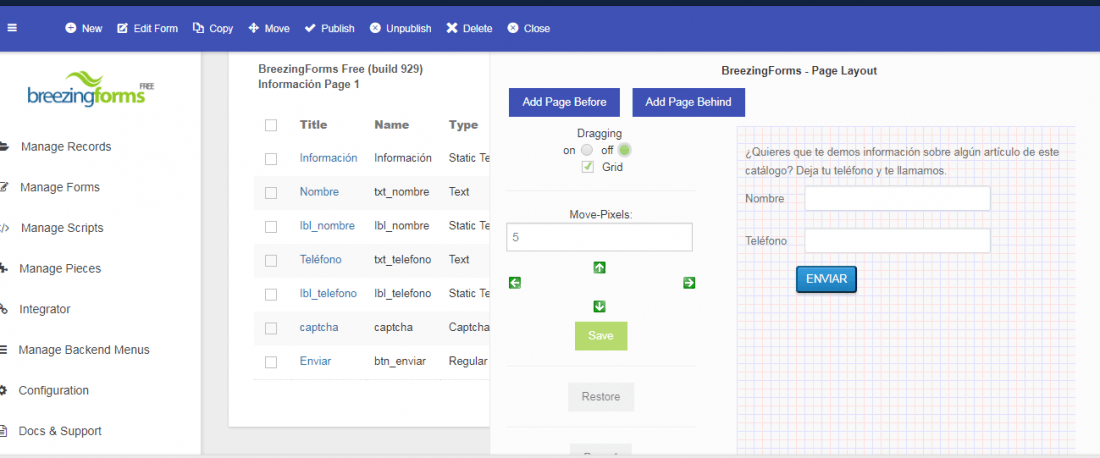The image size is (1100, 458).
Task: Click the Publish checkmark icon
Action: tap(310, 29)
